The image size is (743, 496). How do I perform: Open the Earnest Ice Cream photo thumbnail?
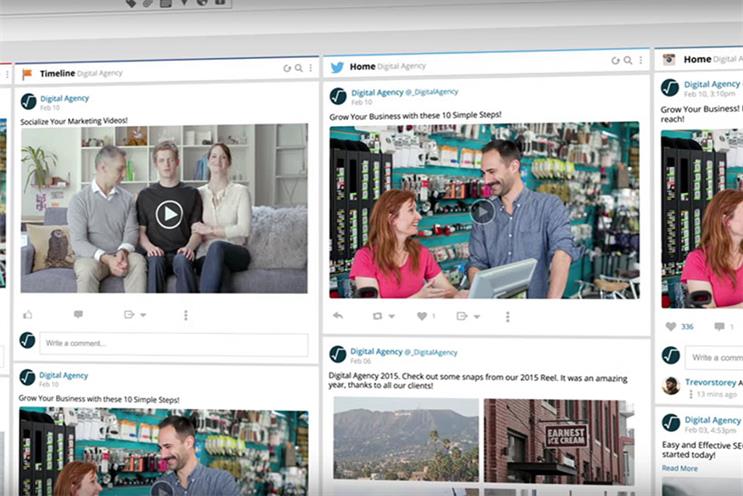559,442
